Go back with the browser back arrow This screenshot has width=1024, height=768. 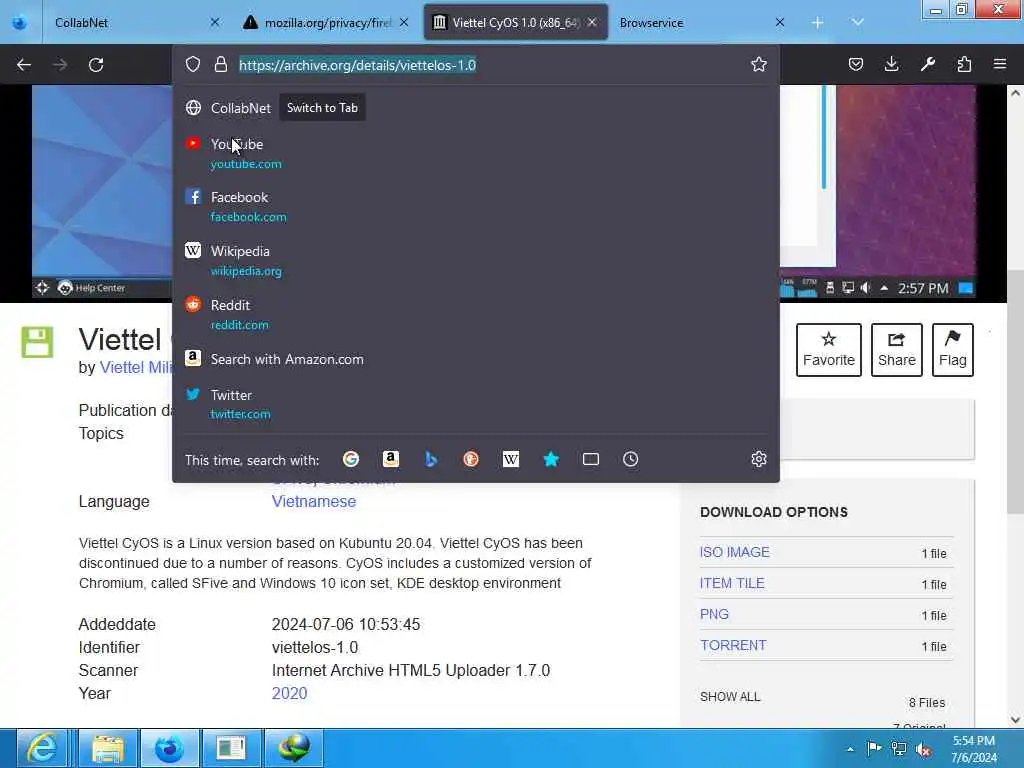pos(24,65)
